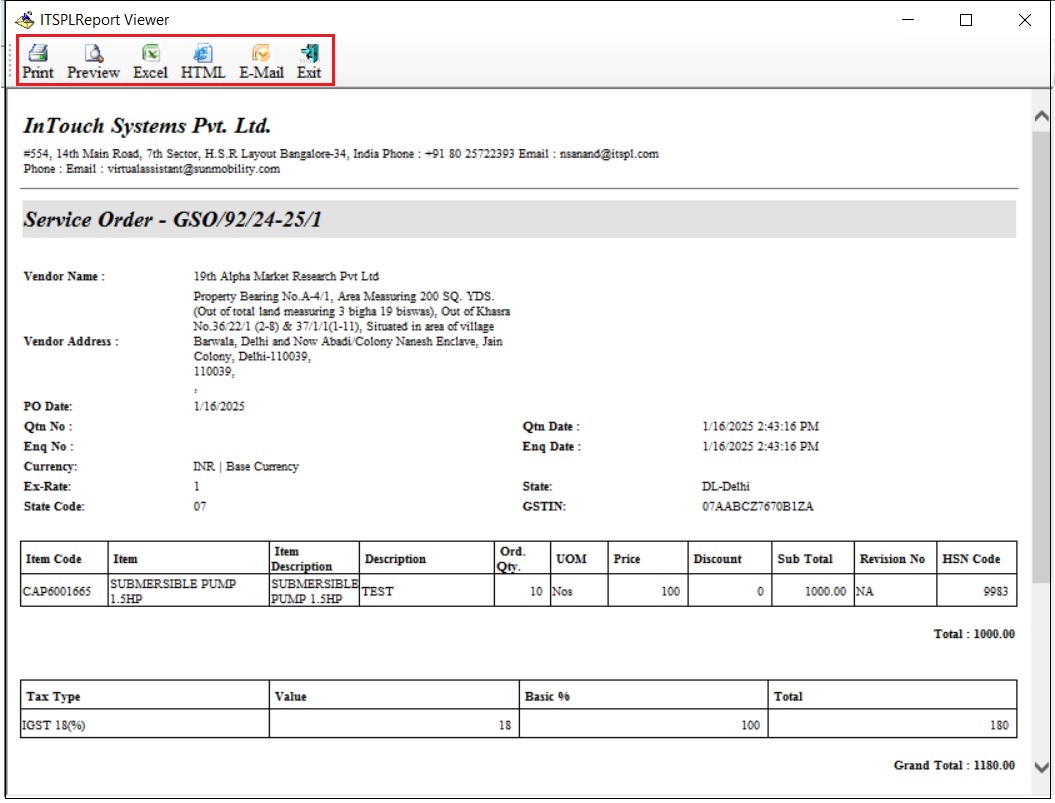Click the State value DL-Delhi

click(725, 486)
